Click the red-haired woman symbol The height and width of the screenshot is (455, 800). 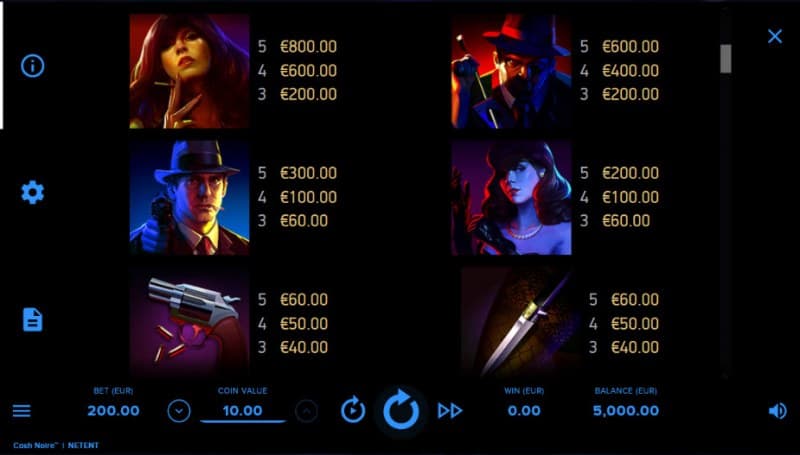[x=189, y=70]
